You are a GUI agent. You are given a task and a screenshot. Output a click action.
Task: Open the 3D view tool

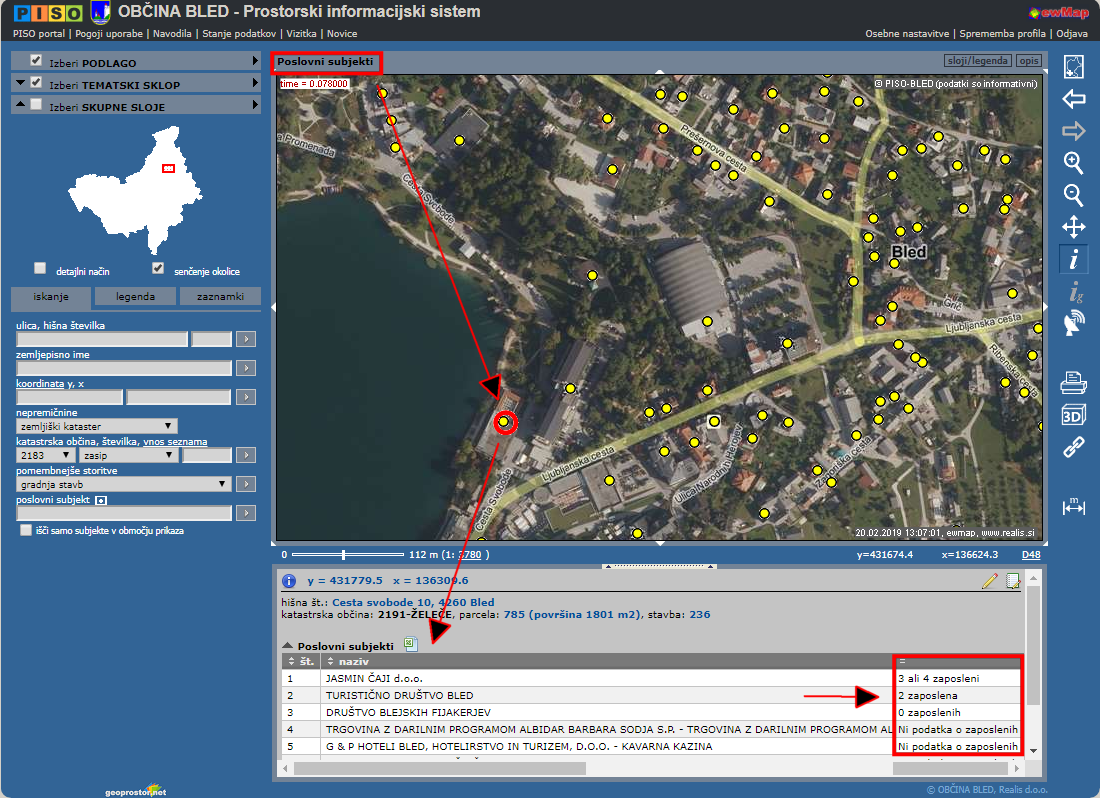(x=1073, y=415)
